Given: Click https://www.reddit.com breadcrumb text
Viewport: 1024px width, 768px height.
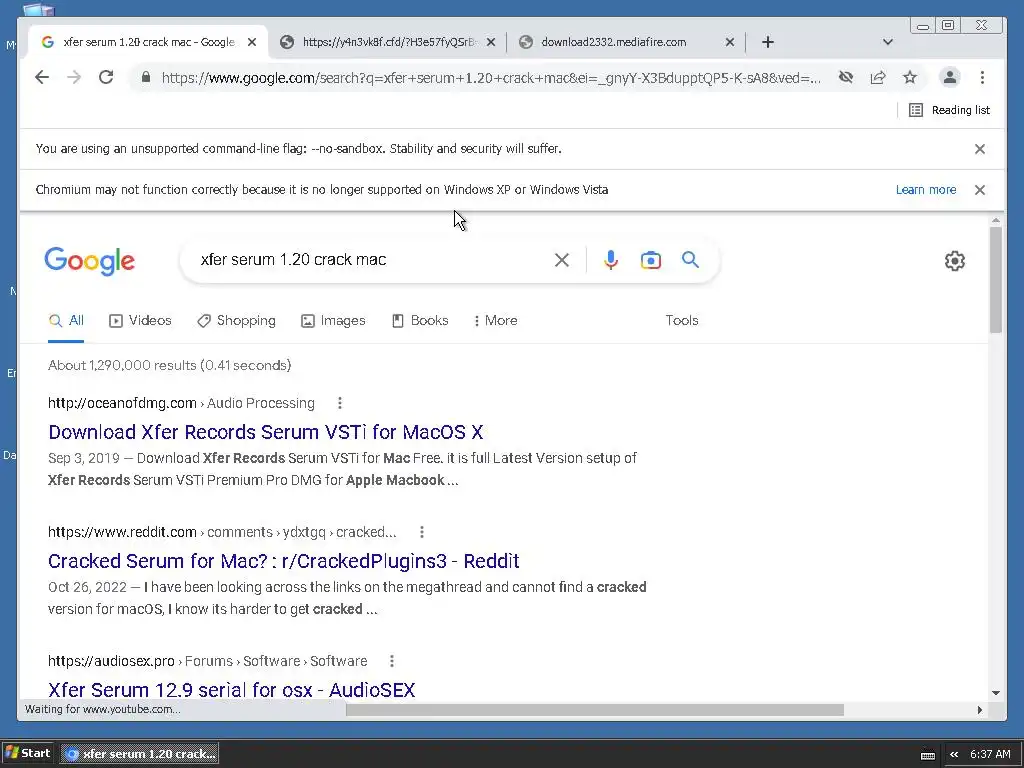Looking at the screenshot, I should pyautogui.click(x=122, y=532).
